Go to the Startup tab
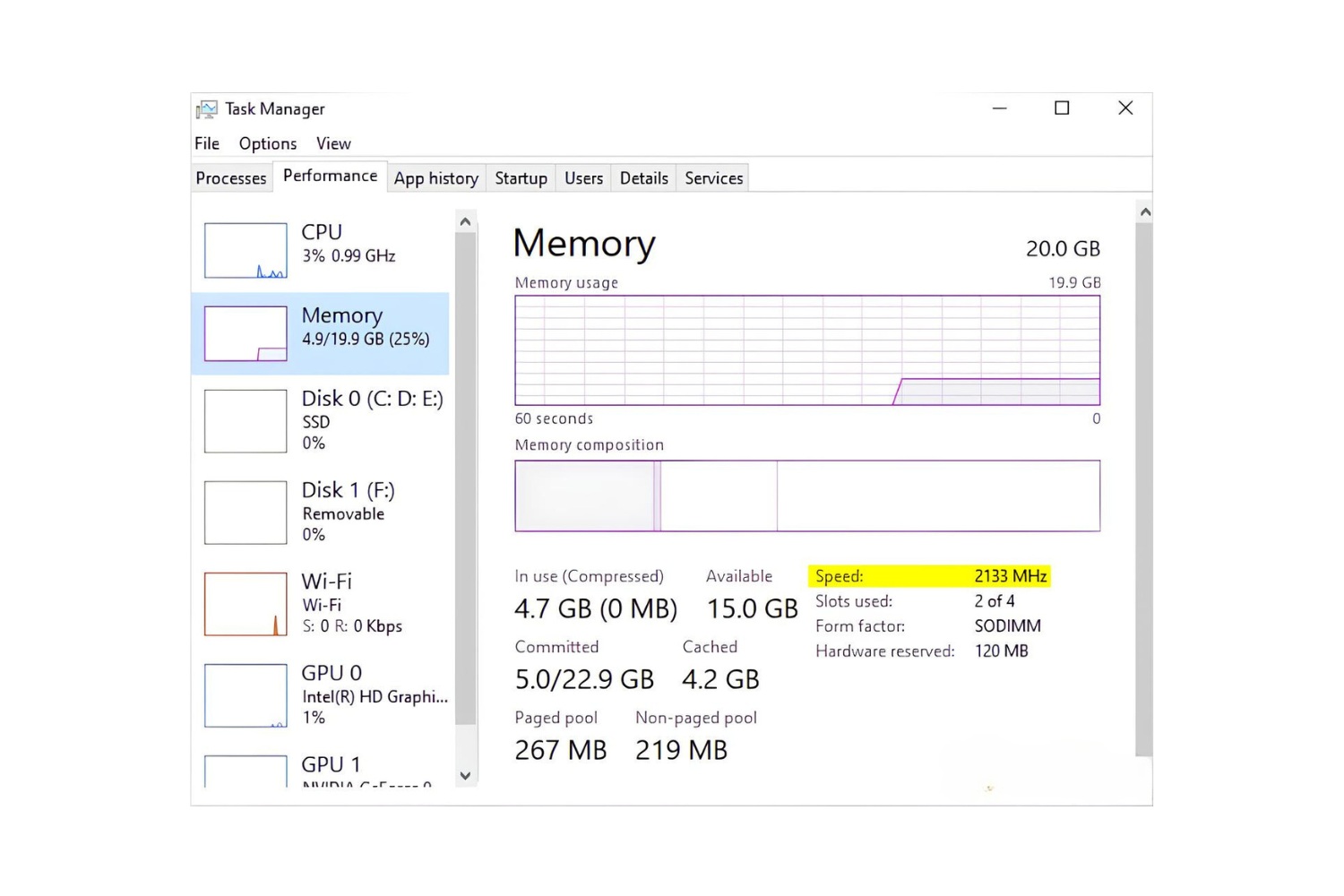Image resolution: width=1344 pixels, height=896 pixels. (521, 178)
